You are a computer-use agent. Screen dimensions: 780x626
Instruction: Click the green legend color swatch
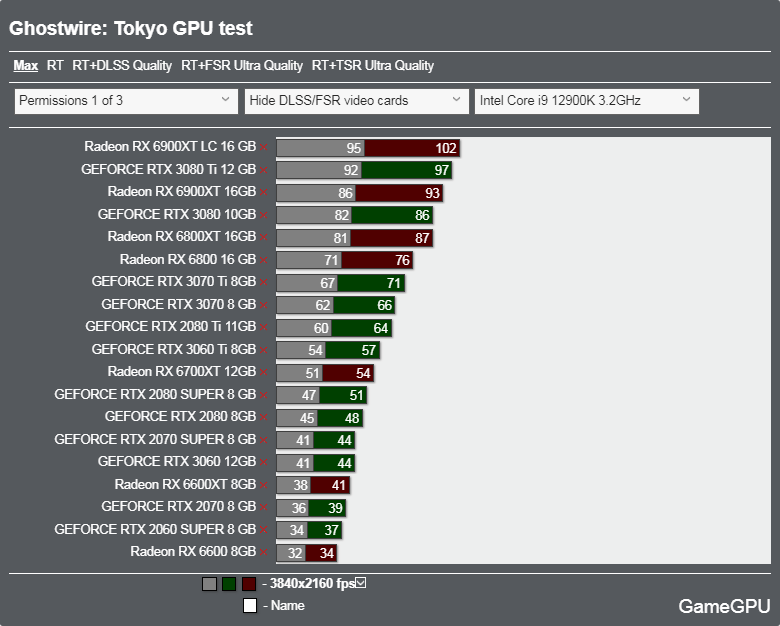[229, 584]
